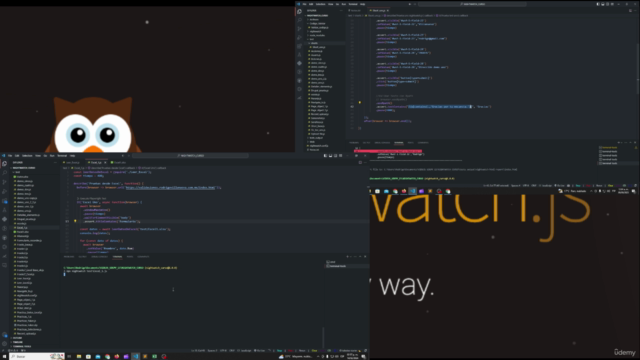This screenshot has width=640, height=360.
Task: Open Explorer more actions in the Excel_1.js window
Action: click(55, 162)
